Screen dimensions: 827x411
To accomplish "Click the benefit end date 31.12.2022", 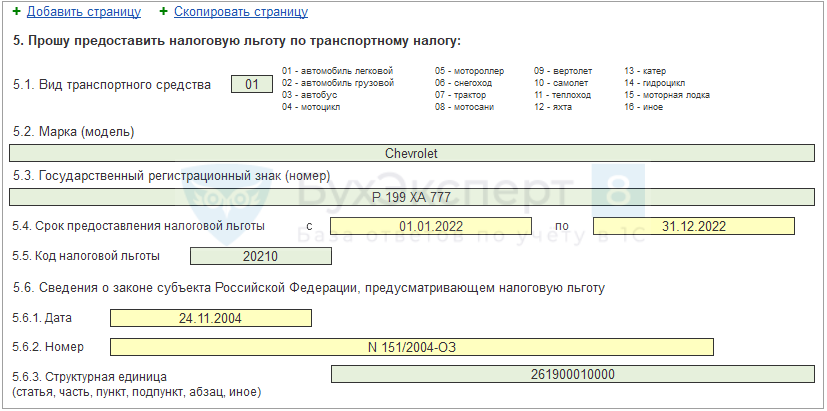I will (693, 226).
